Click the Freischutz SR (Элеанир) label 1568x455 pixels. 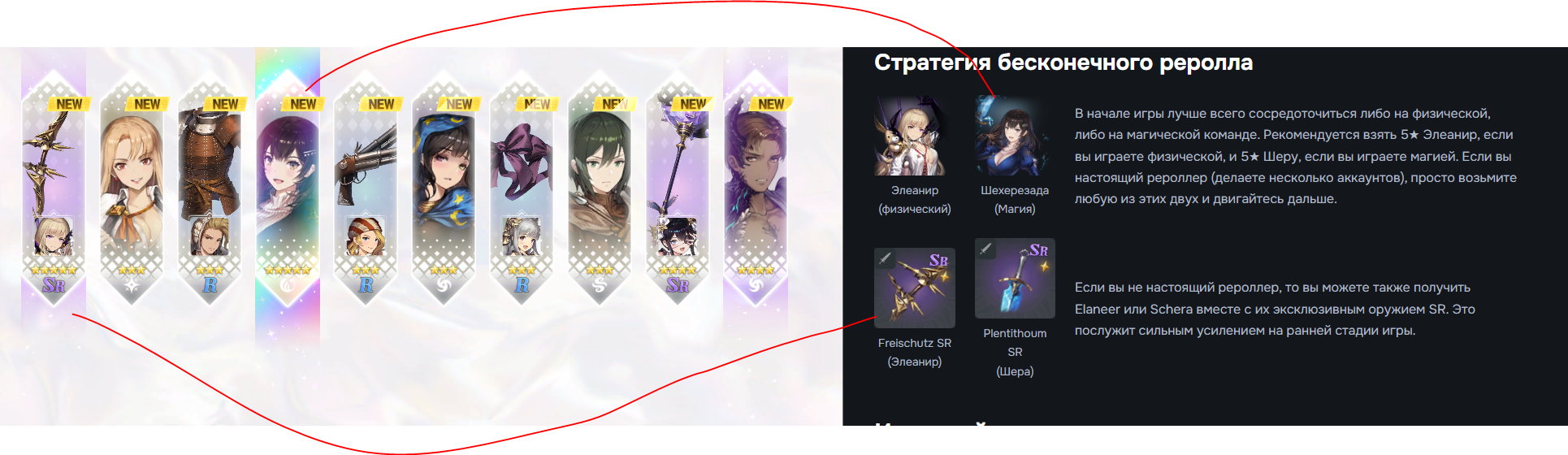coord(915,353)
